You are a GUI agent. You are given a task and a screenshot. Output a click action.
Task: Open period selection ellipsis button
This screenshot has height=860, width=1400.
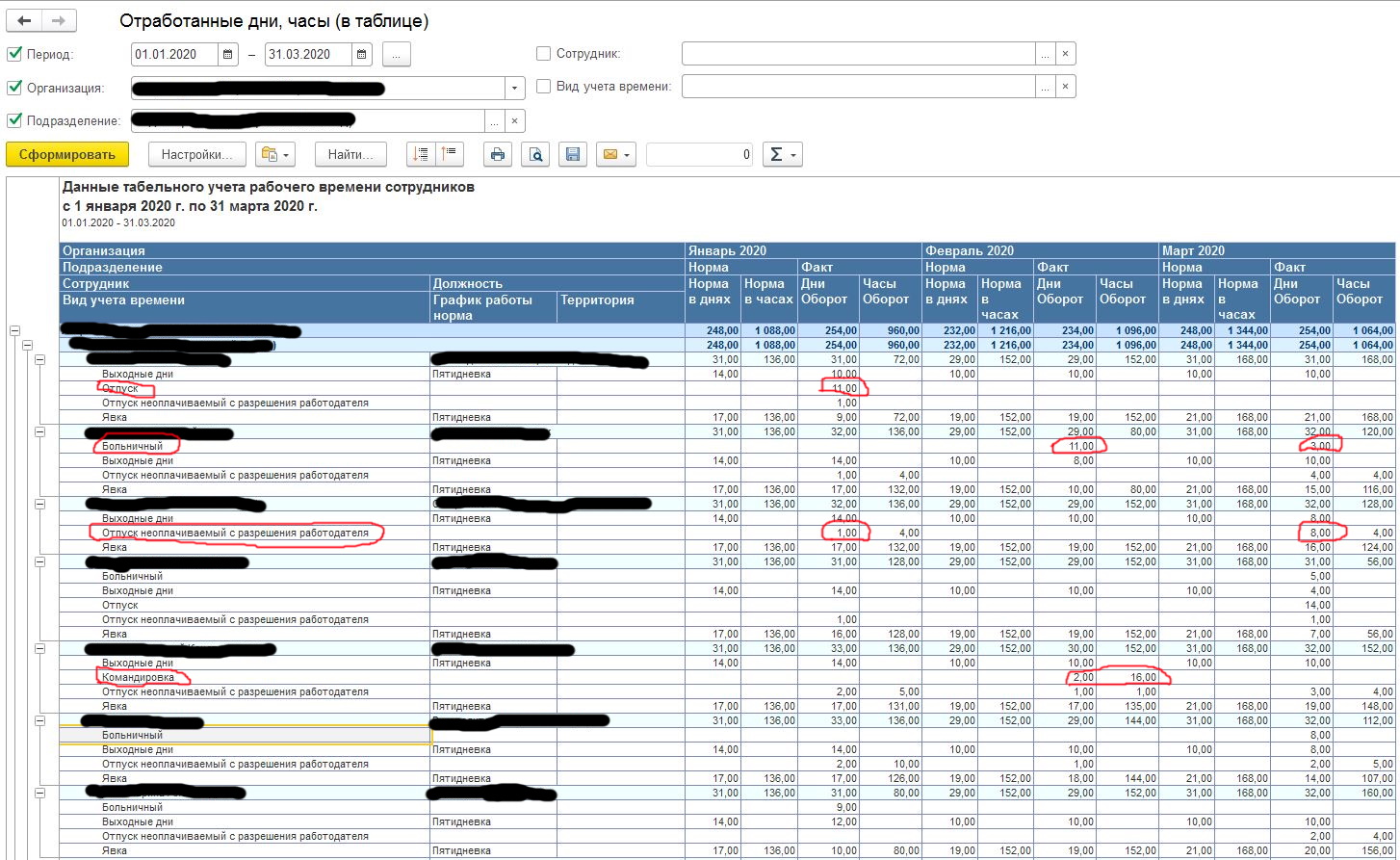pyautogui.click(x=397, y=55)
